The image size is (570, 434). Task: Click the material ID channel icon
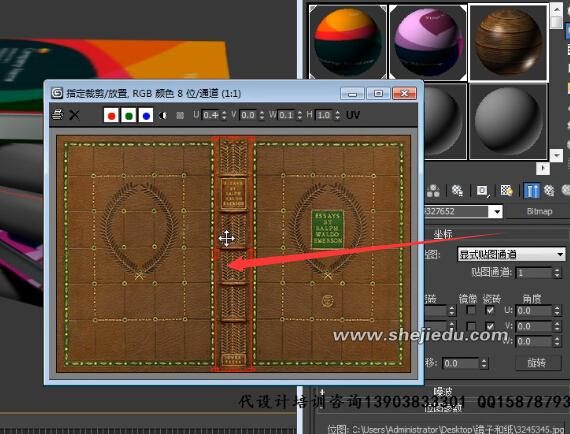tap(482, 190)
